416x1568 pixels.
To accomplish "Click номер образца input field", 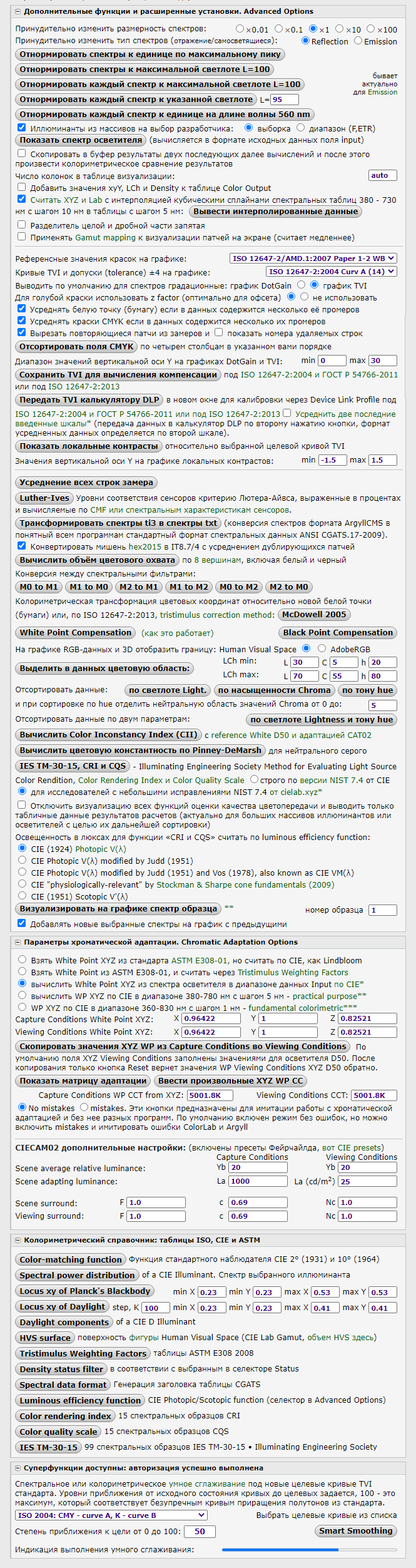I will (383, 910).
